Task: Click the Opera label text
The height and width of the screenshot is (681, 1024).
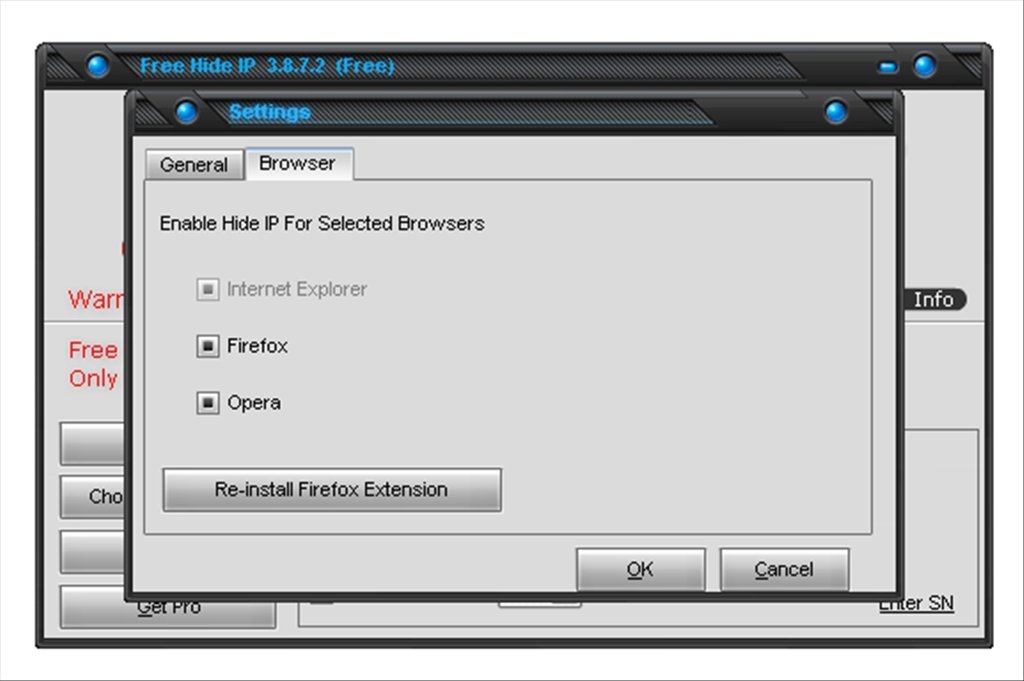Action: click(x=254, y=403)
